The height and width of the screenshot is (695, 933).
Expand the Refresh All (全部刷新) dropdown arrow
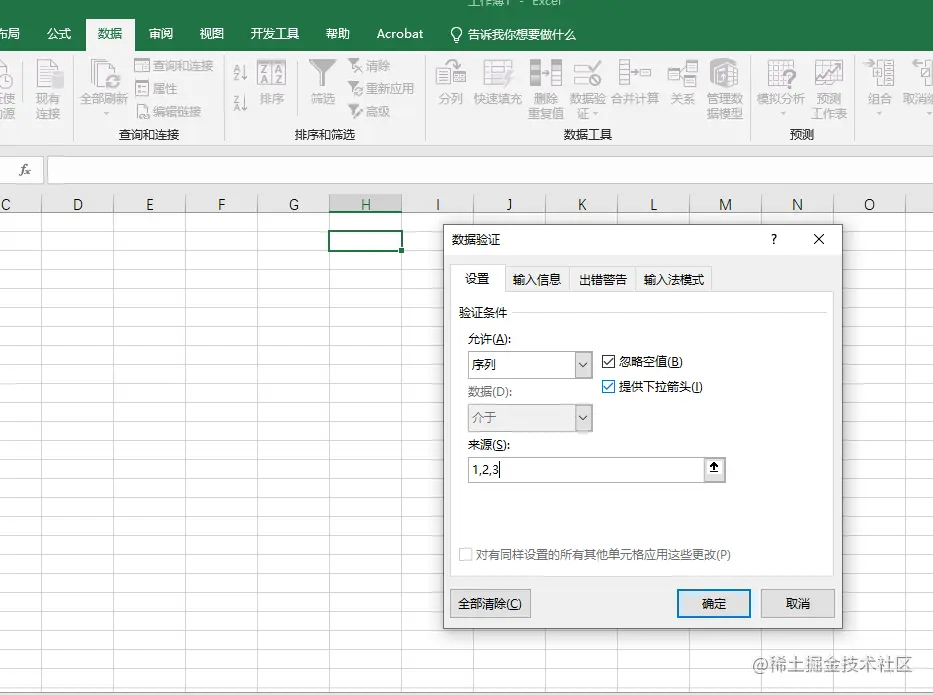click(106, 113)
